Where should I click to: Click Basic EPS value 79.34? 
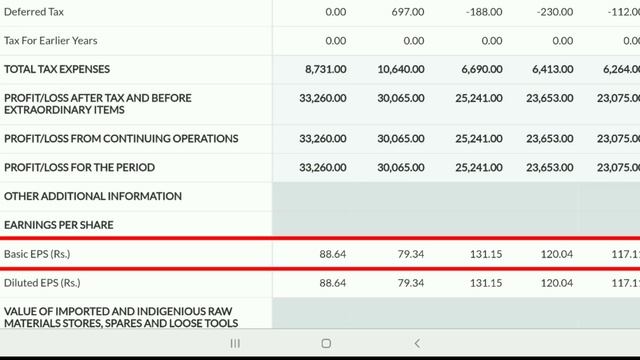point(411,254)
